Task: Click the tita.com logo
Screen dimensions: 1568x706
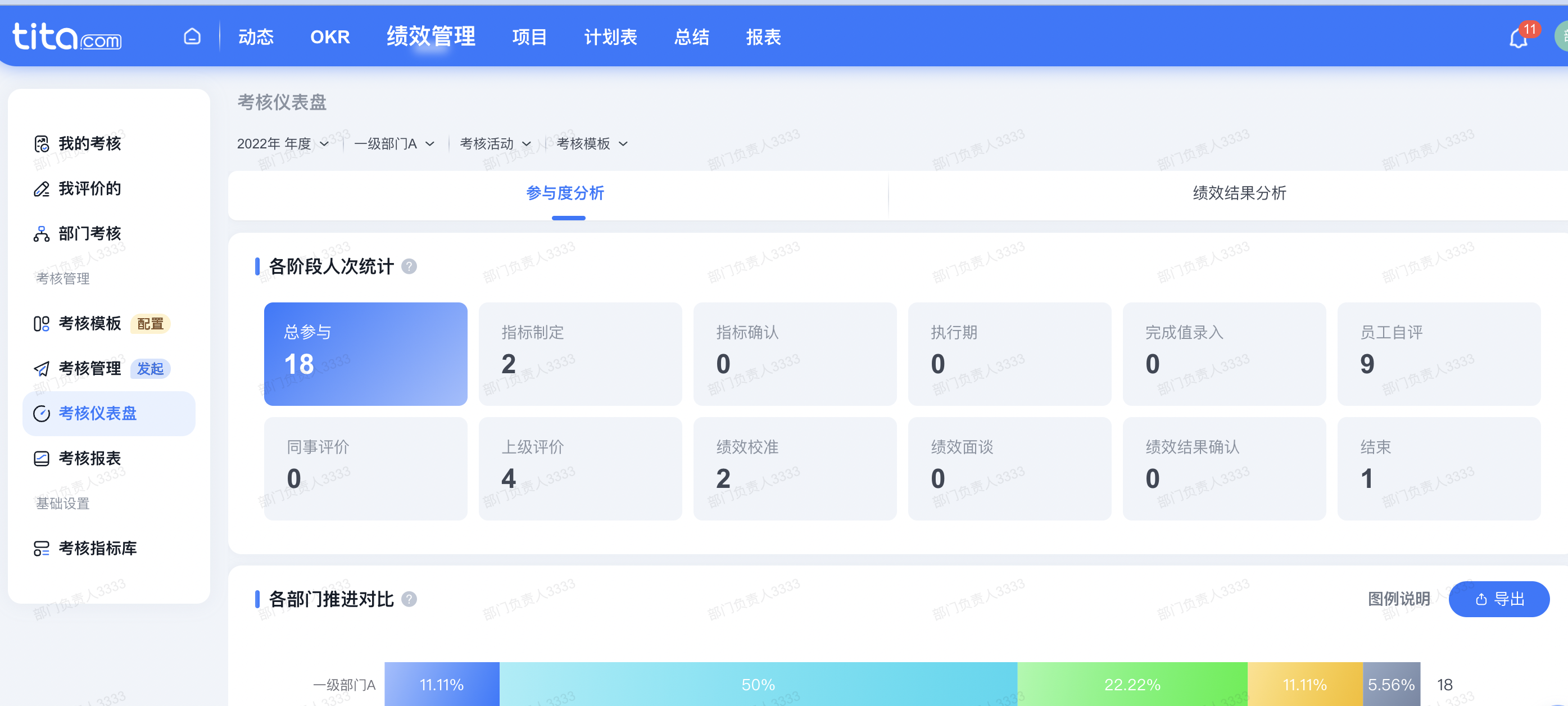Action: pos(67,37)
